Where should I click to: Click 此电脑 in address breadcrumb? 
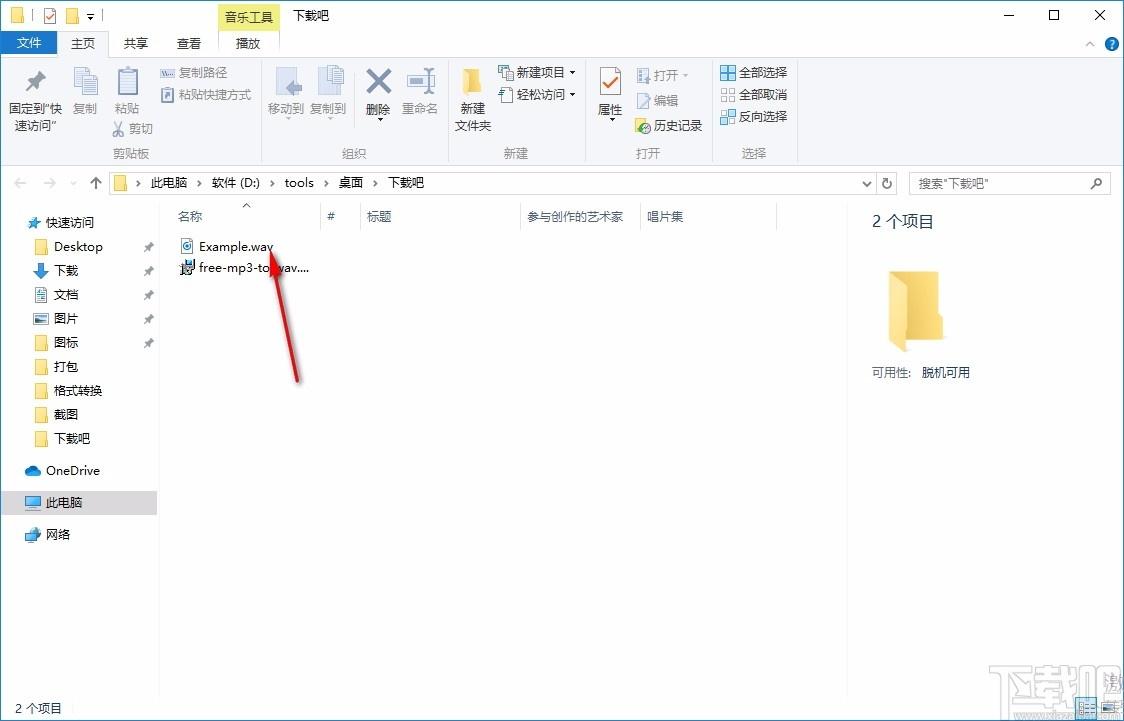pyautogui.click(x=168, y=183)
